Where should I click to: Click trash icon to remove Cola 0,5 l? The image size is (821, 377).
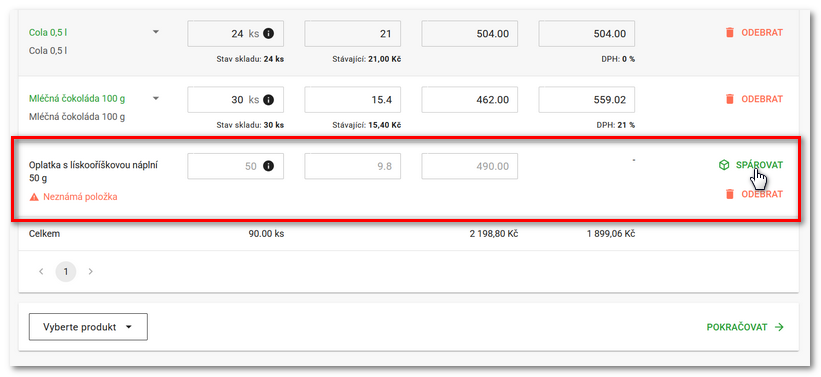click(x=729, y=32)
